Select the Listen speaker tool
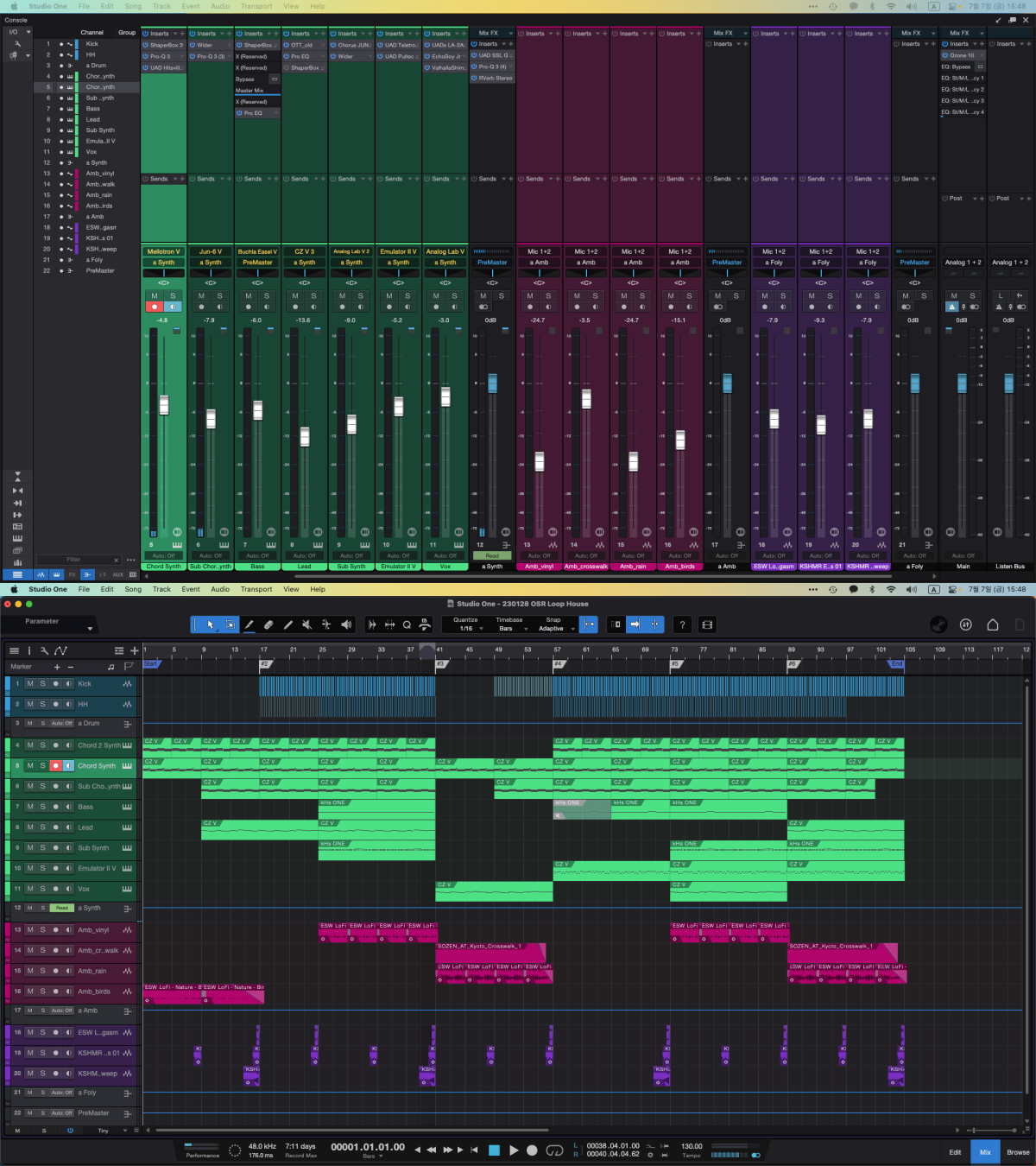Image resolution: width=1036 pixels, height=1166 pixels. 346,624
